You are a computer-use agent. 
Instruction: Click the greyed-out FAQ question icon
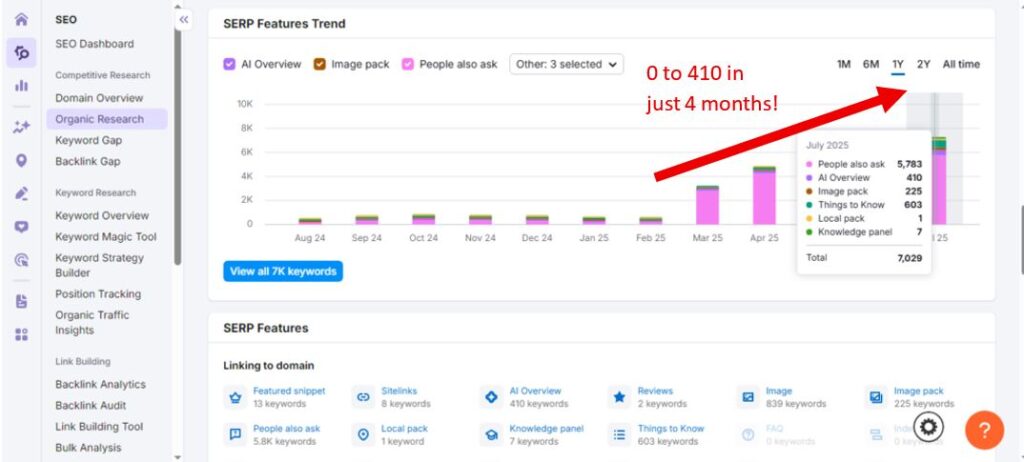[x=748, y=435]
